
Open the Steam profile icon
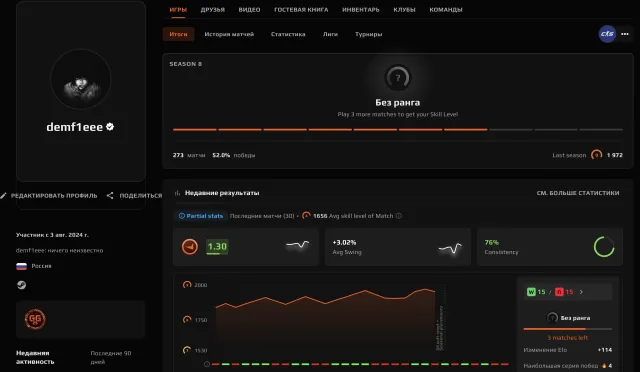[21, 285]
